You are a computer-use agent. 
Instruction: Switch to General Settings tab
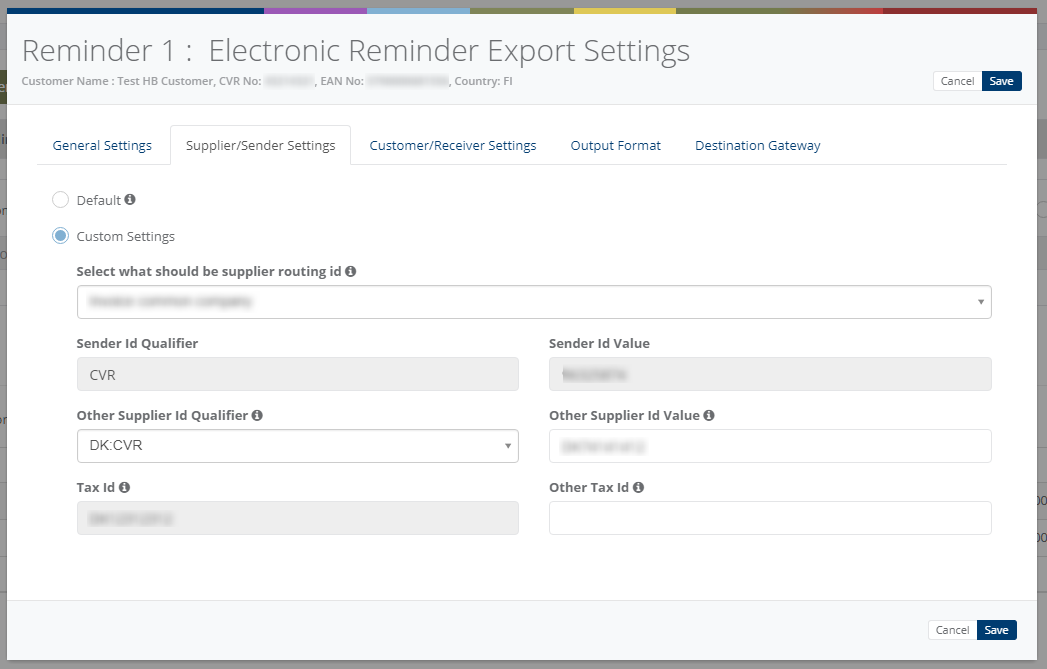click(102, 146)
